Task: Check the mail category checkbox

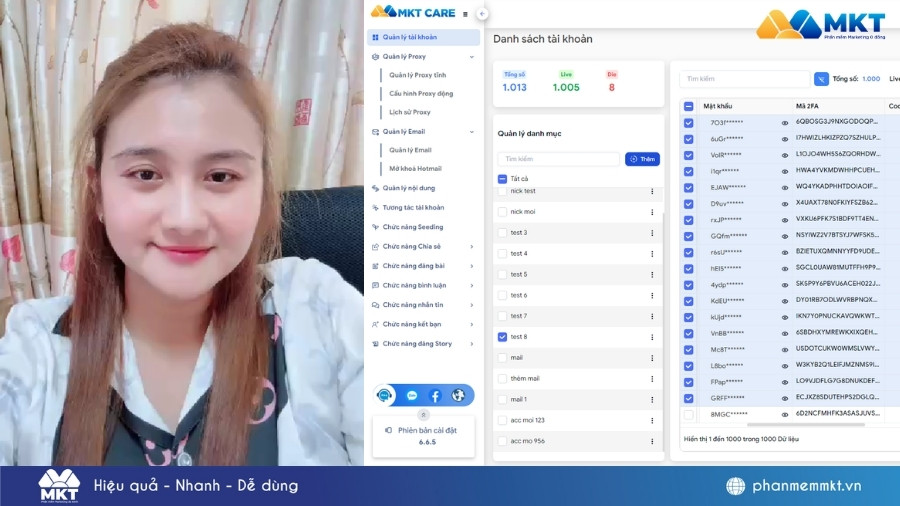Action: pos(502,358)
